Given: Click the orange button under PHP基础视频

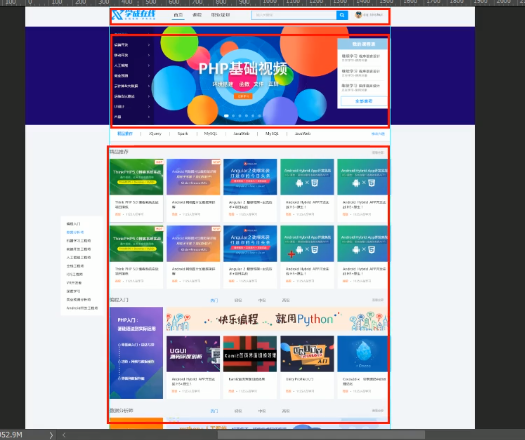Looking at the screenshot, I should tap(243, 96).
